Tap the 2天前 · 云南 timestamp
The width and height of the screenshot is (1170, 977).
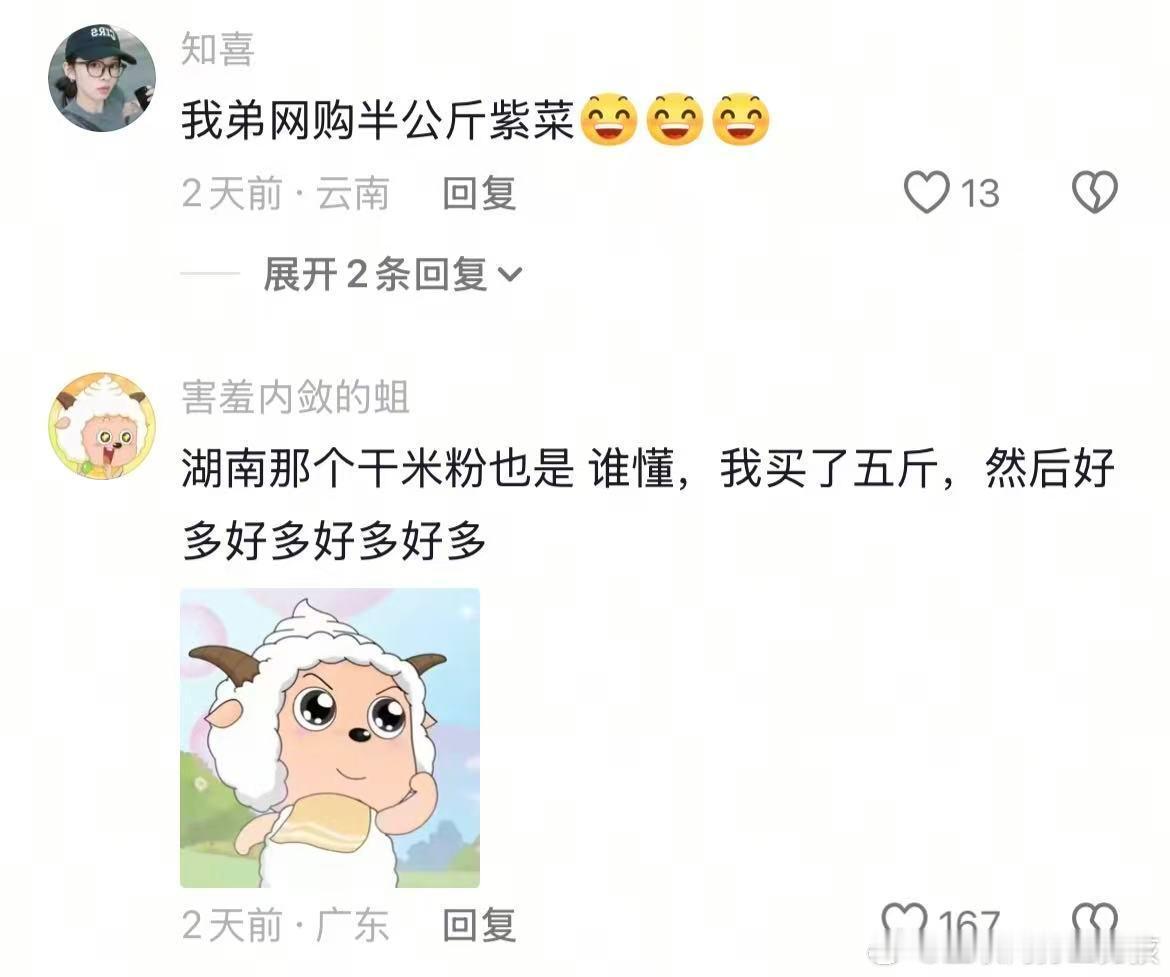(285, 193)
